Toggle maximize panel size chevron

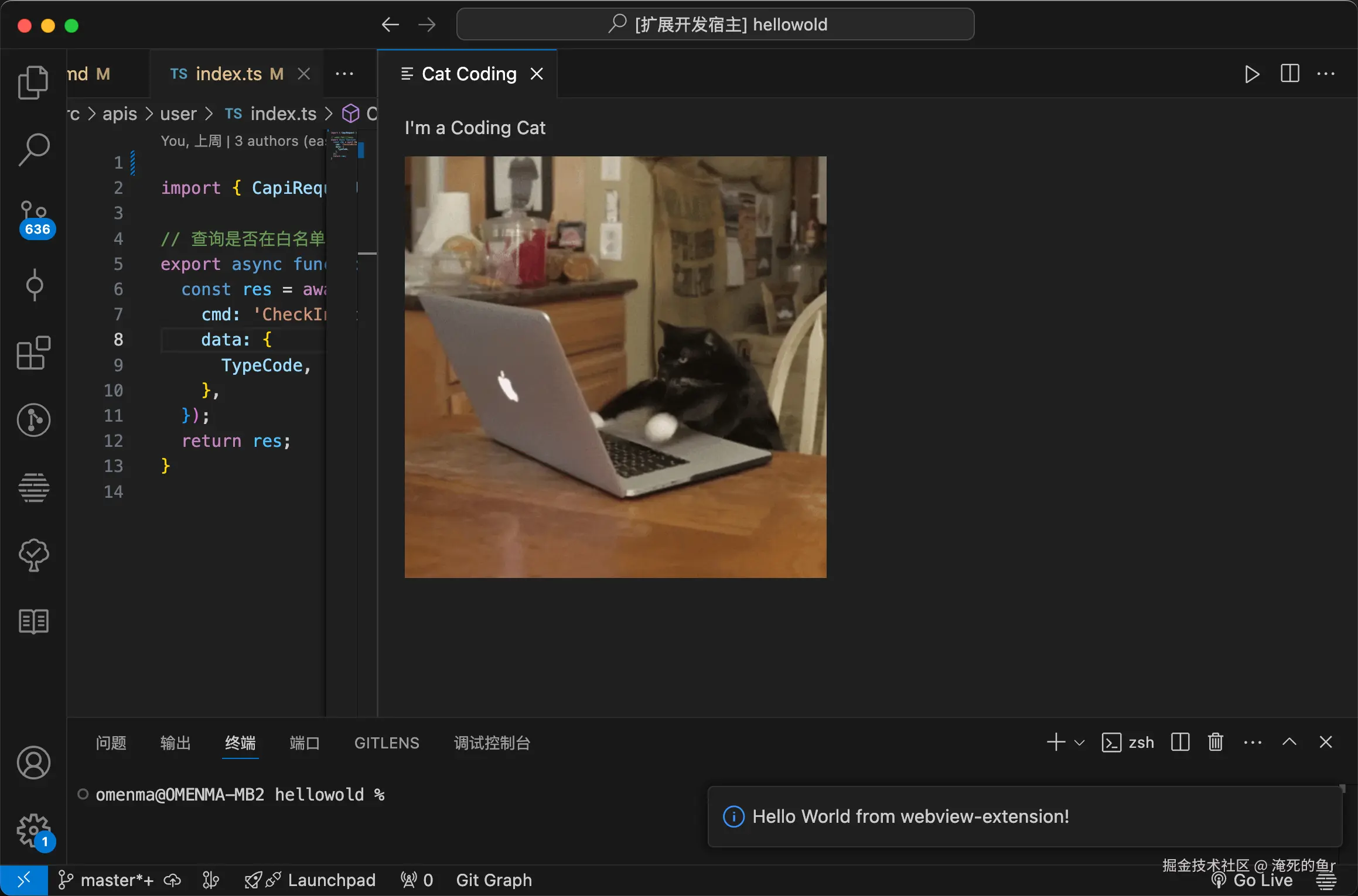[1289, 742]
